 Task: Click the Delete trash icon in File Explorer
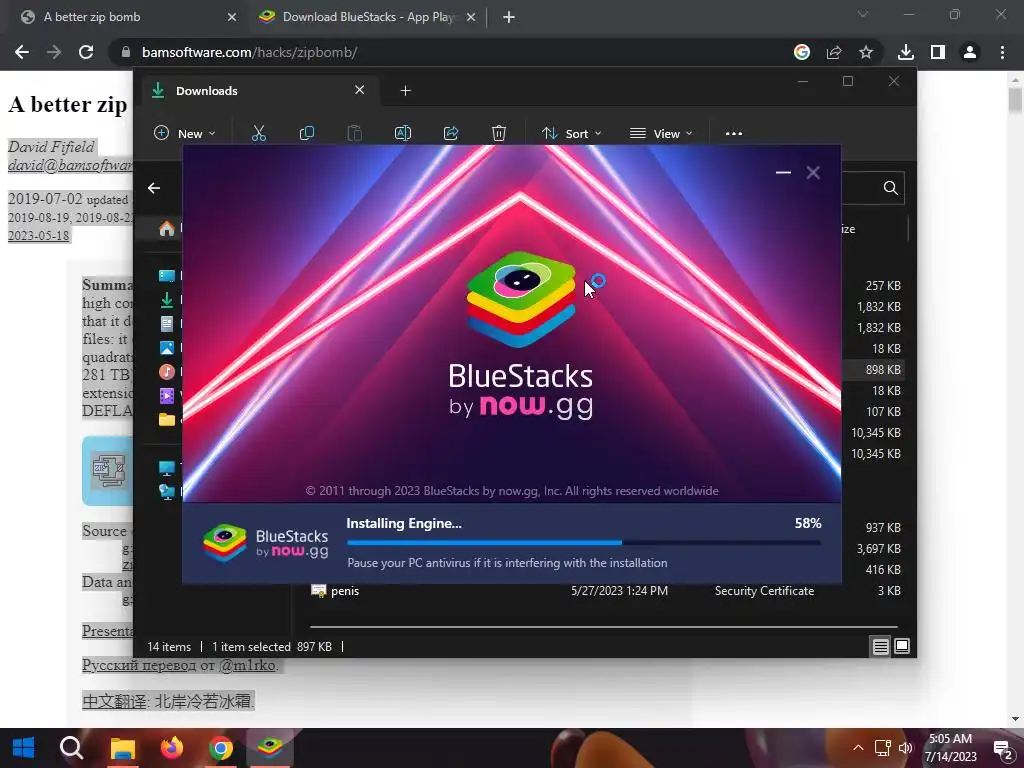[x=499, y=133]
